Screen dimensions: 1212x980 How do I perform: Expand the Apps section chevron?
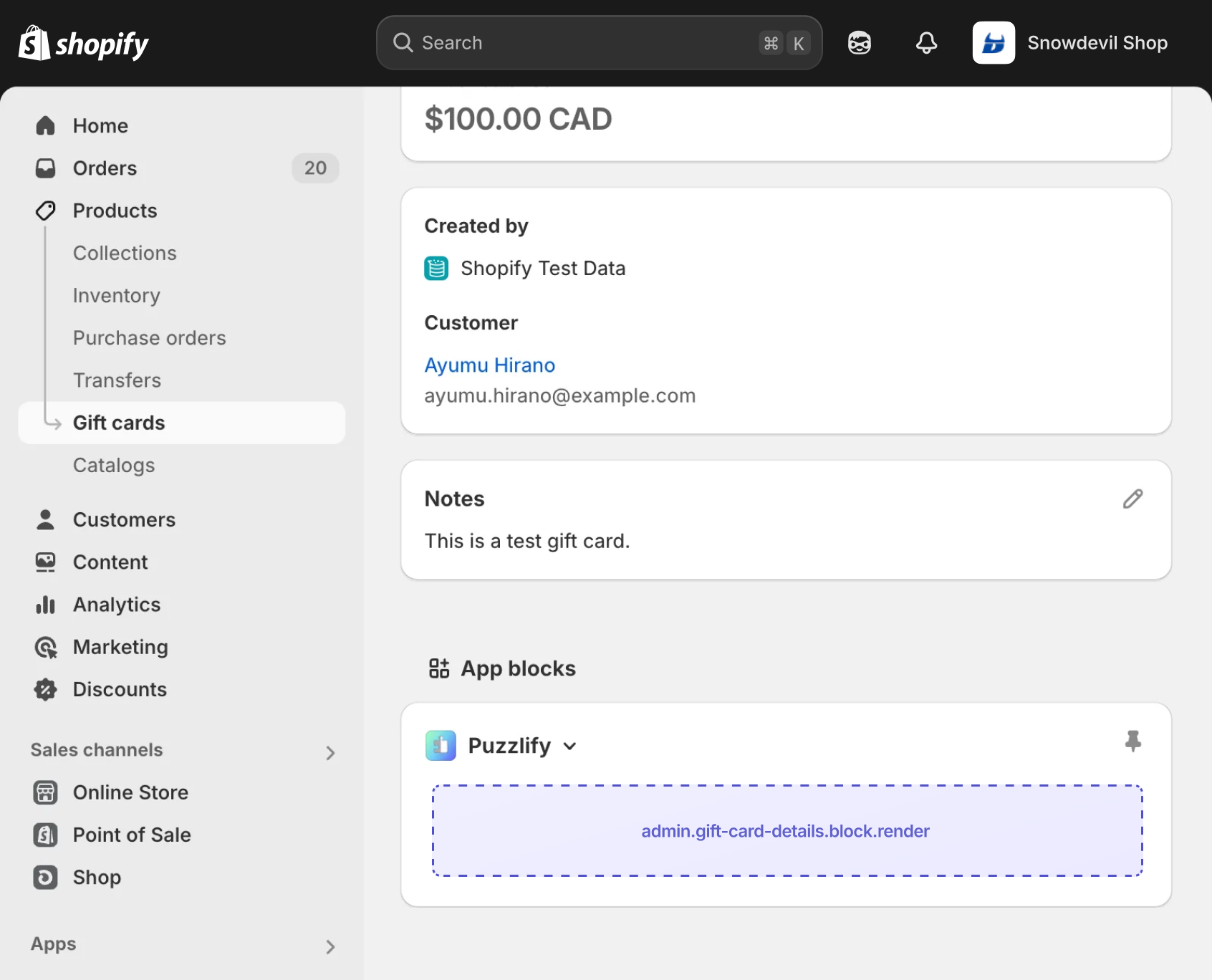pyautogui.click(x=330, y=947)
